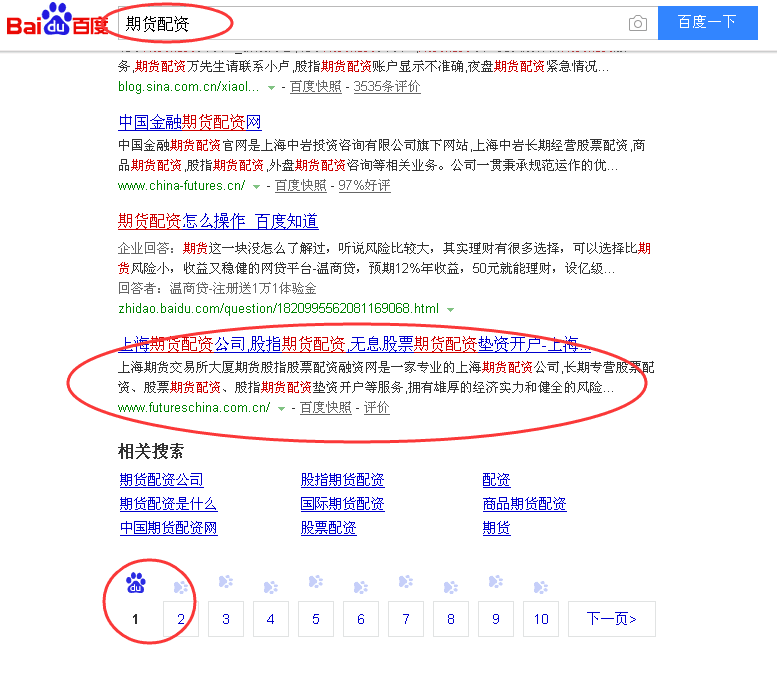Select related search 国际期货配资
The width and height of the screenshot is (777, 677).
342,504
